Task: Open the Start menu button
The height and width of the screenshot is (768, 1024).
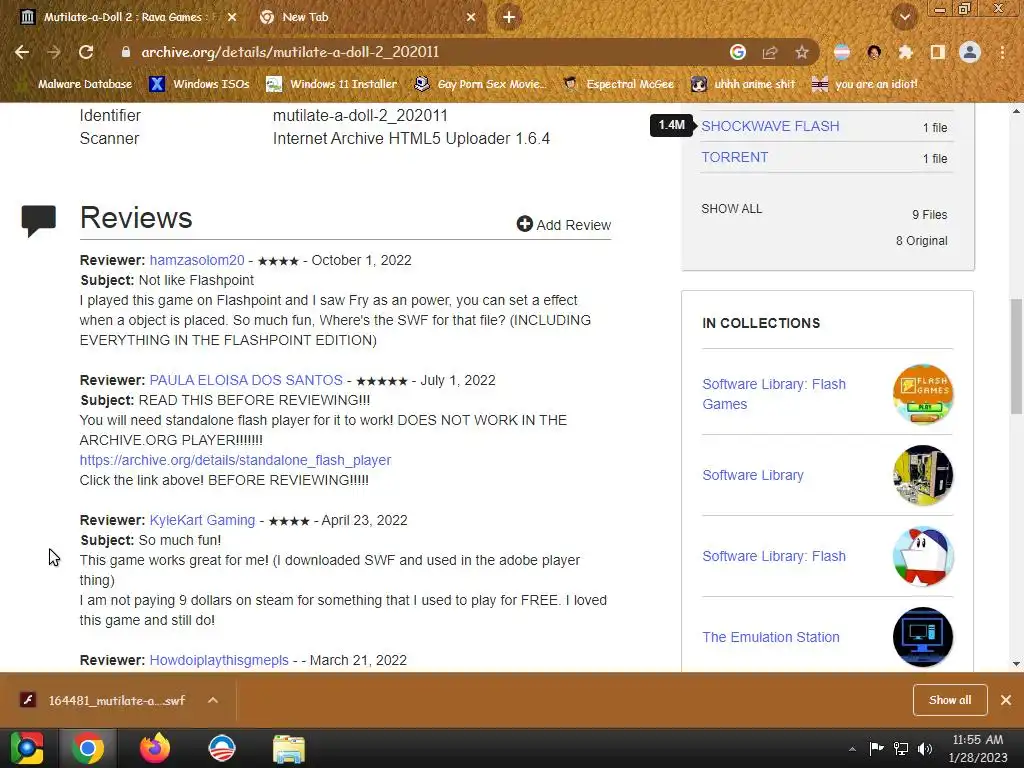Action: [27, 748]
